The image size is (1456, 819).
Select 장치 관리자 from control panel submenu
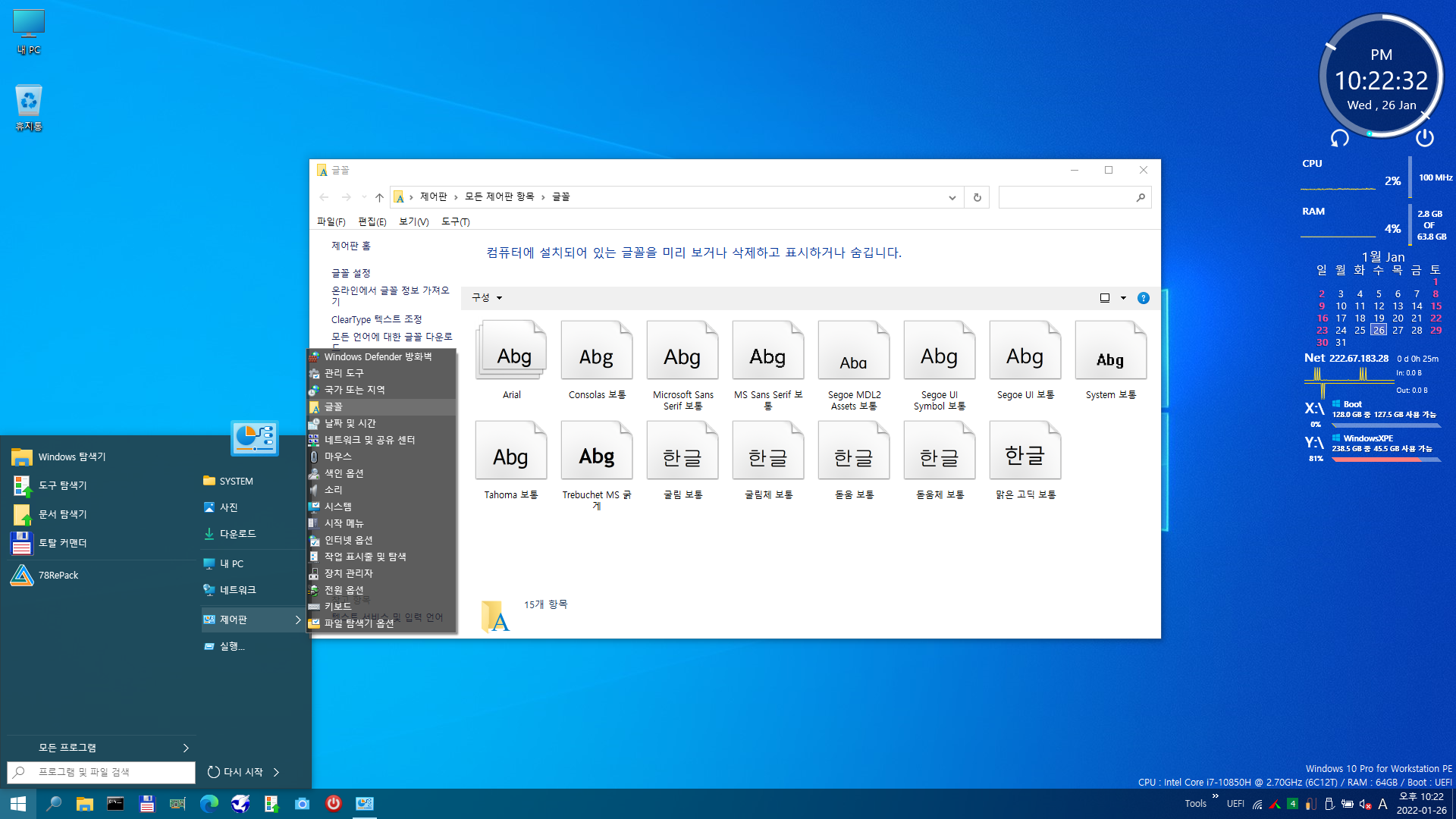381,573
